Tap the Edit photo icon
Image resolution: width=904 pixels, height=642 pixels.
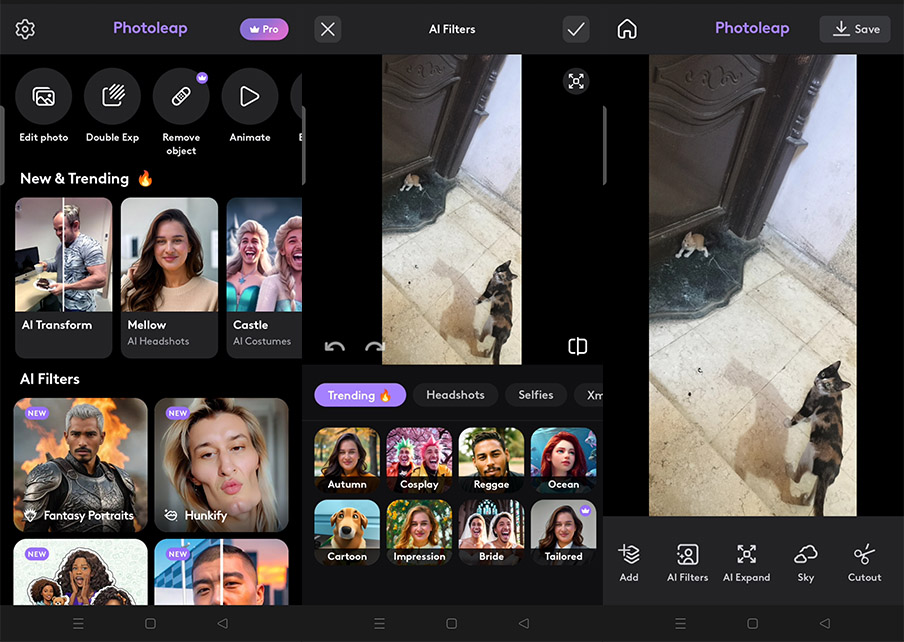pos(44,97)
